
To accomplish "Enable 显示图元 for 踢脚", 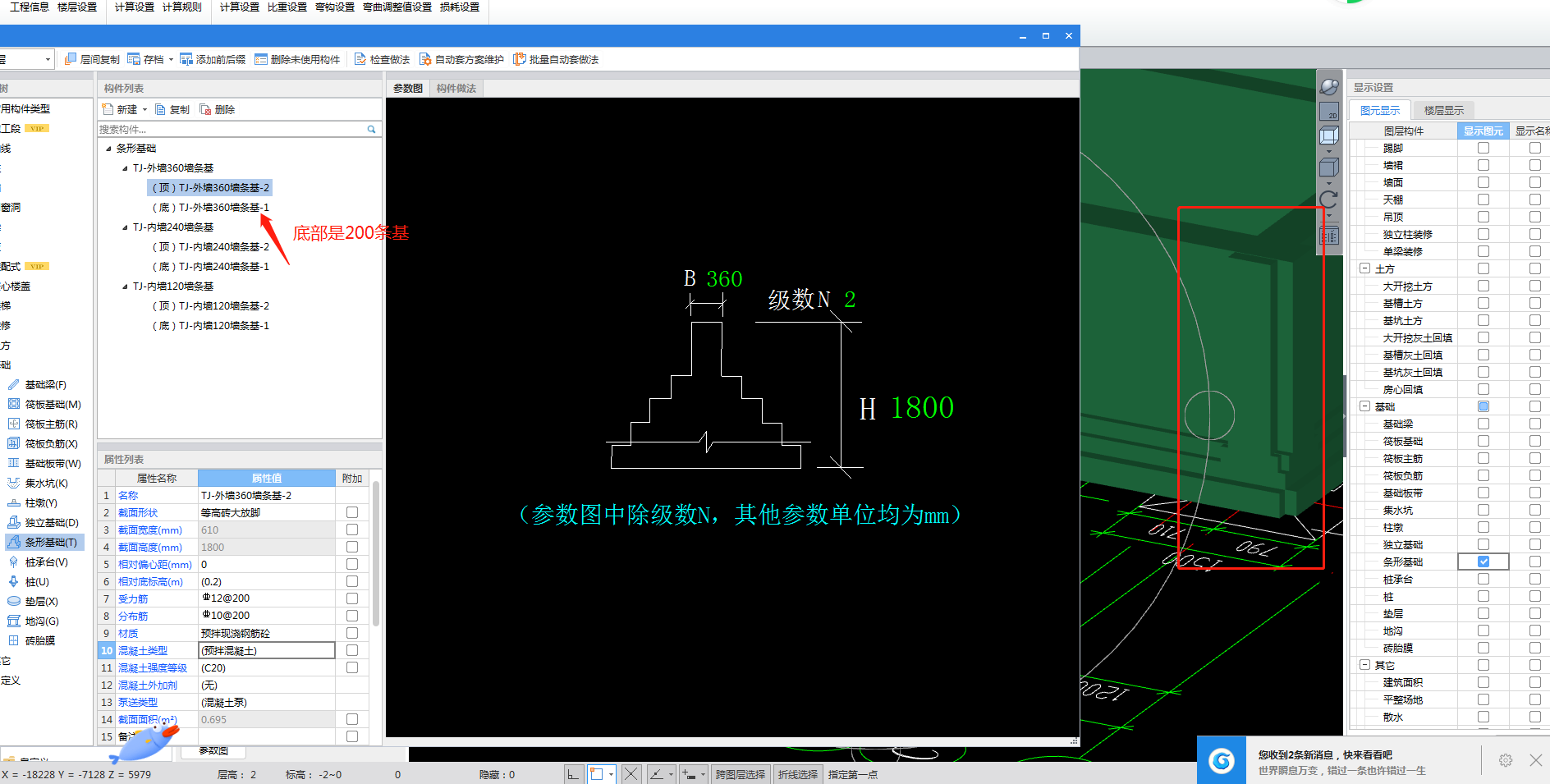I will [x=1484, y=148].
